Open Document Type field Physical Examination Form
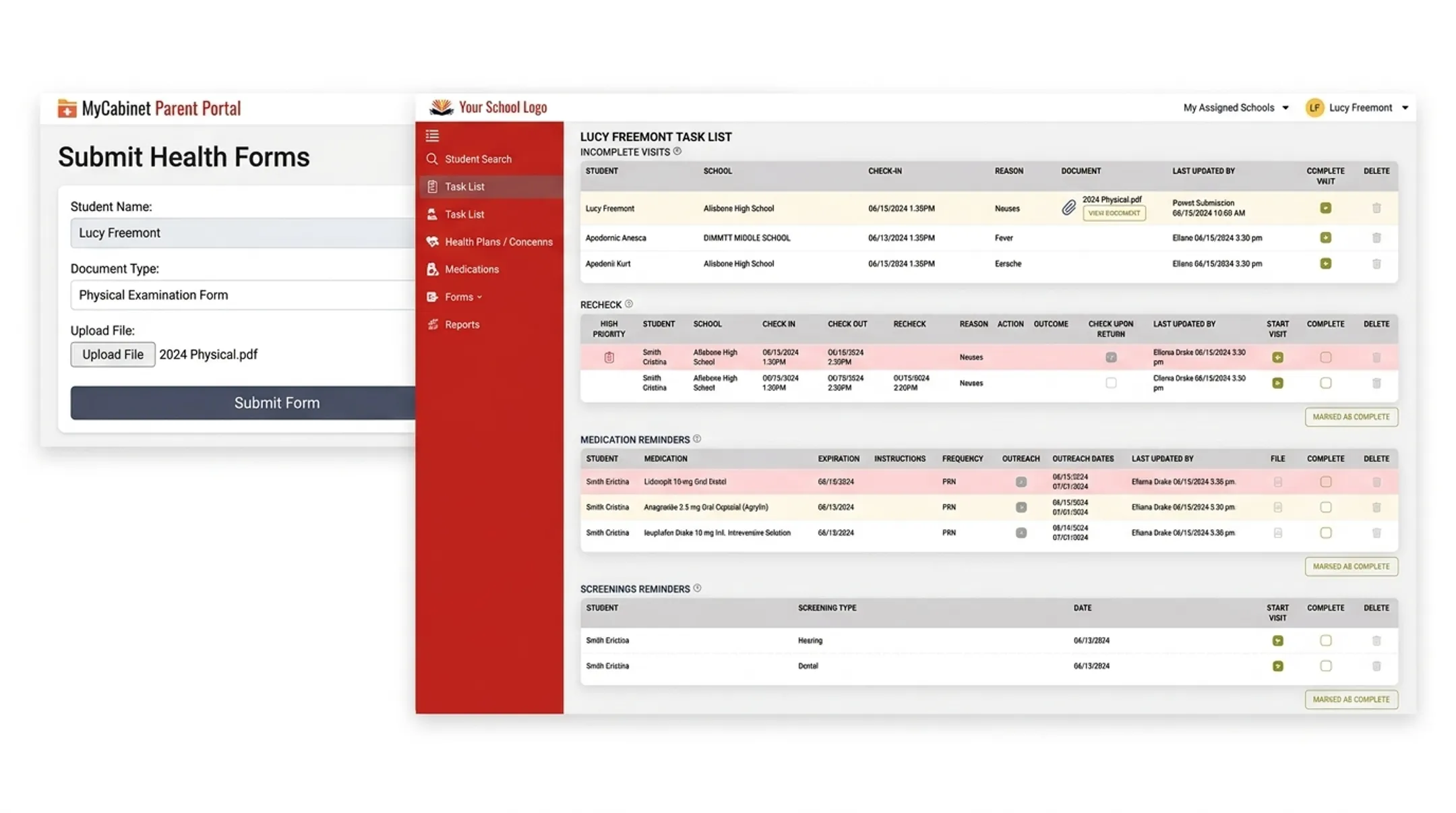1456x813 pixels. [x=243, y=295]
